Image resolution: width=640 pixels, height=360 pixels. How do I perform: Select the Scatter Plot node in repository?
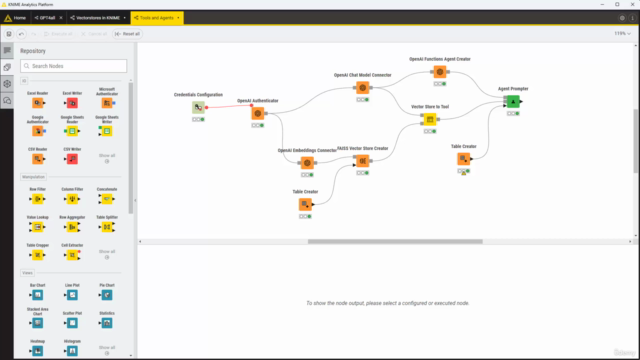point(72,323)
